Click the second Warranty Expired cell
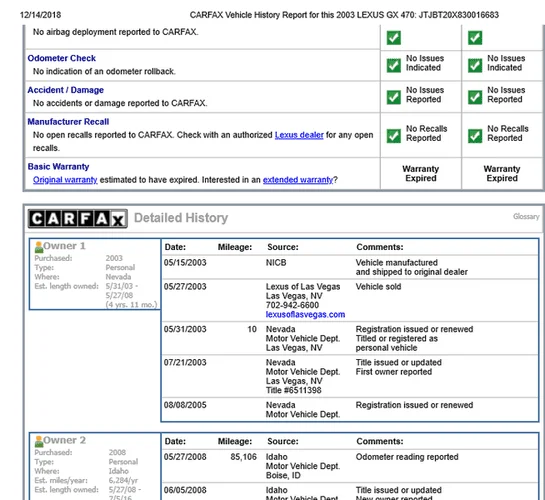This screenshot has width=545, height=500. click(x=502, y=173)
